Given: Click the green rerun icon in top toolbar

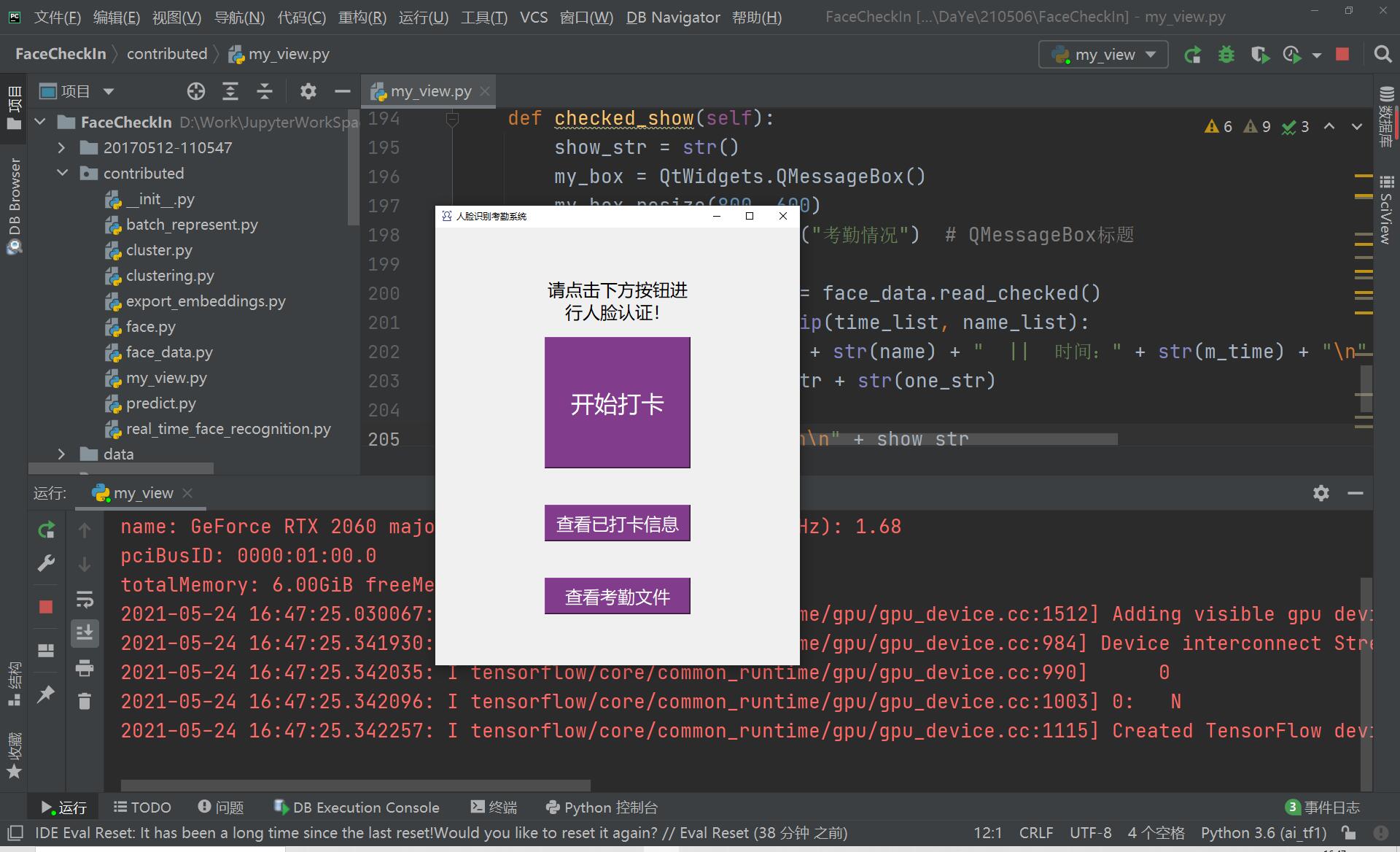Looking at the screenshot, I should tap(1193, 55).
